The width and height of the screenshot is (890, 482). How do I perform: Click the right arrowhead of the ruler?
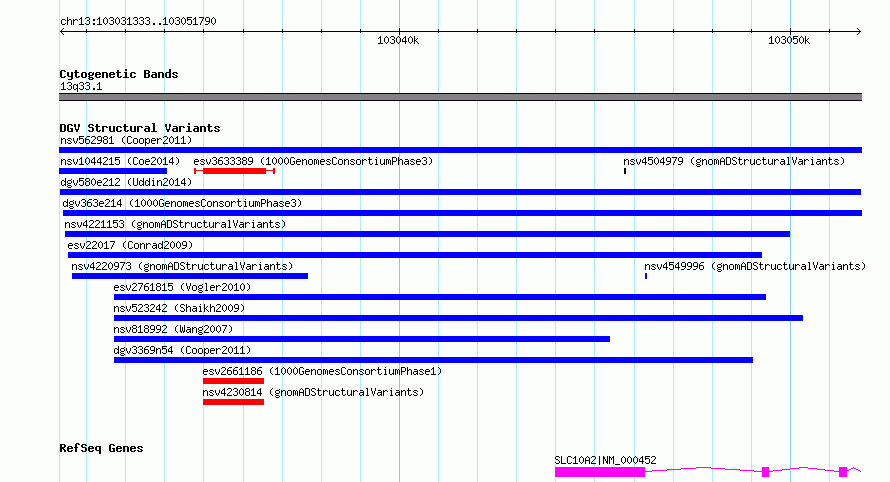point(859,32)
